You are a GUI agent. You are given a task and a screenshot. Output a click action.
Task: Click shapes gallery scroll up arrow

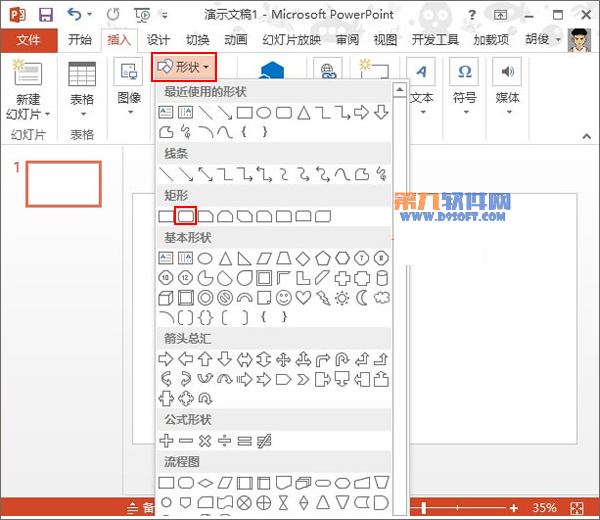click(399, 90)
